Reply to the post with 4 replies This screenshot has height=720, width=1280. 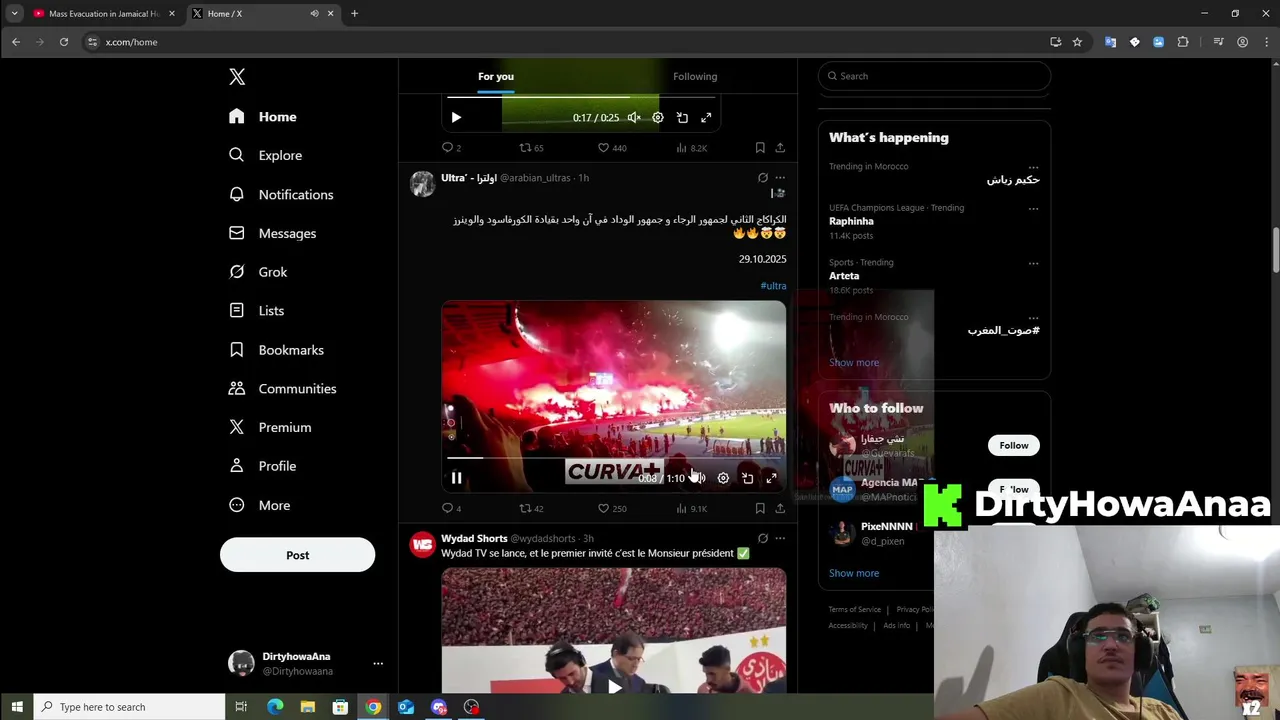tap(451, 509)
